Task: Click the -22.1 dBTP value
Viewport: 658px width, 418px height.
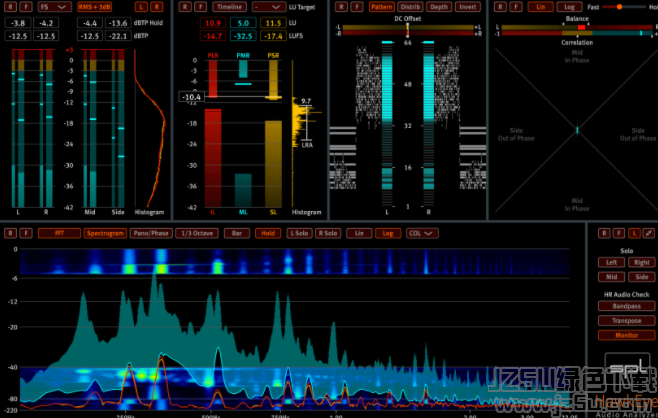Action: pos(118,36)
